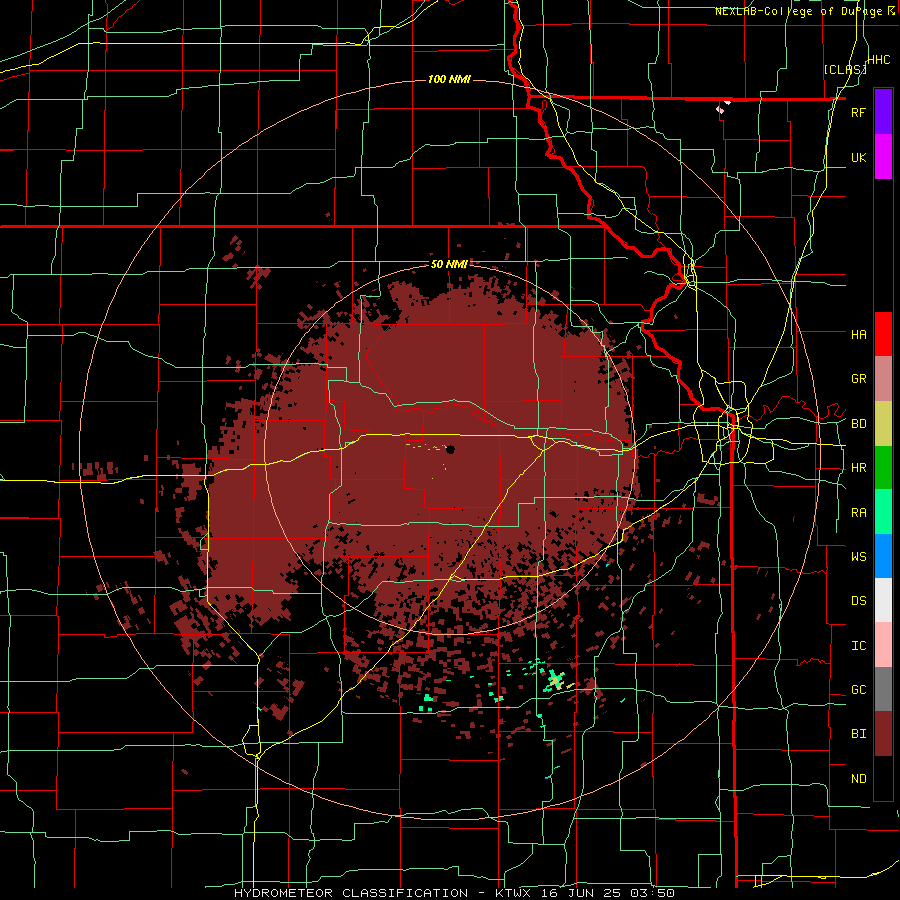This screenshot has height=900, width=900.
Task: Click the "HA" legend label
Action: coord(858,335)
